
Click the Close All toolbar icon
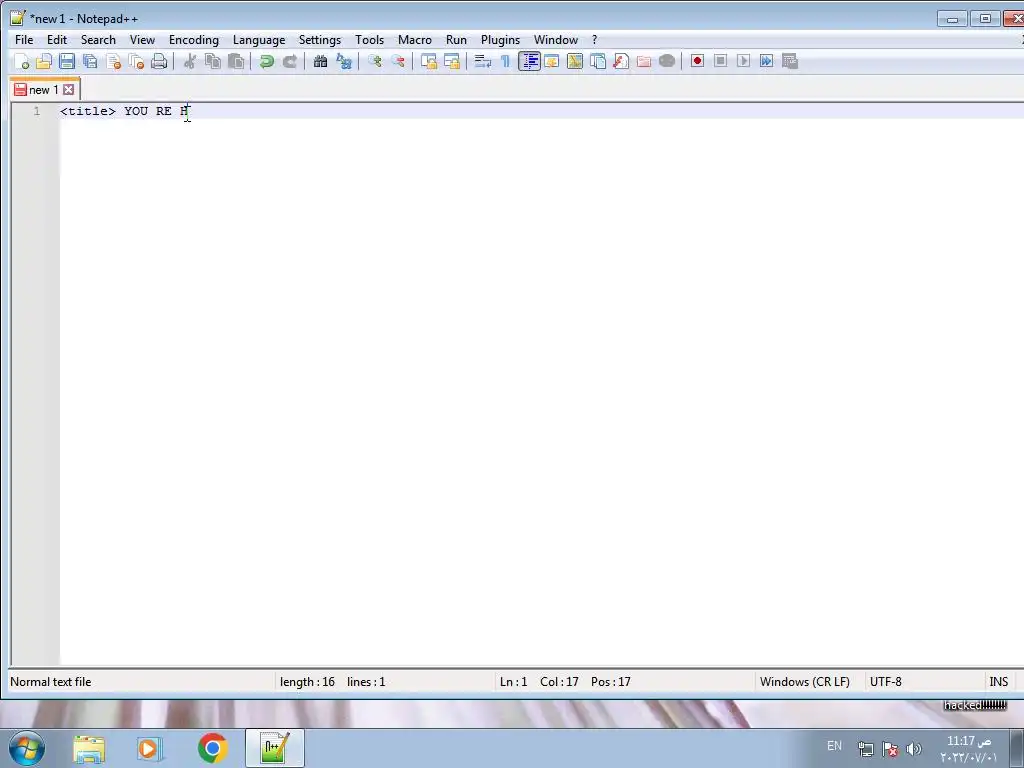click(x=136, y=61)
